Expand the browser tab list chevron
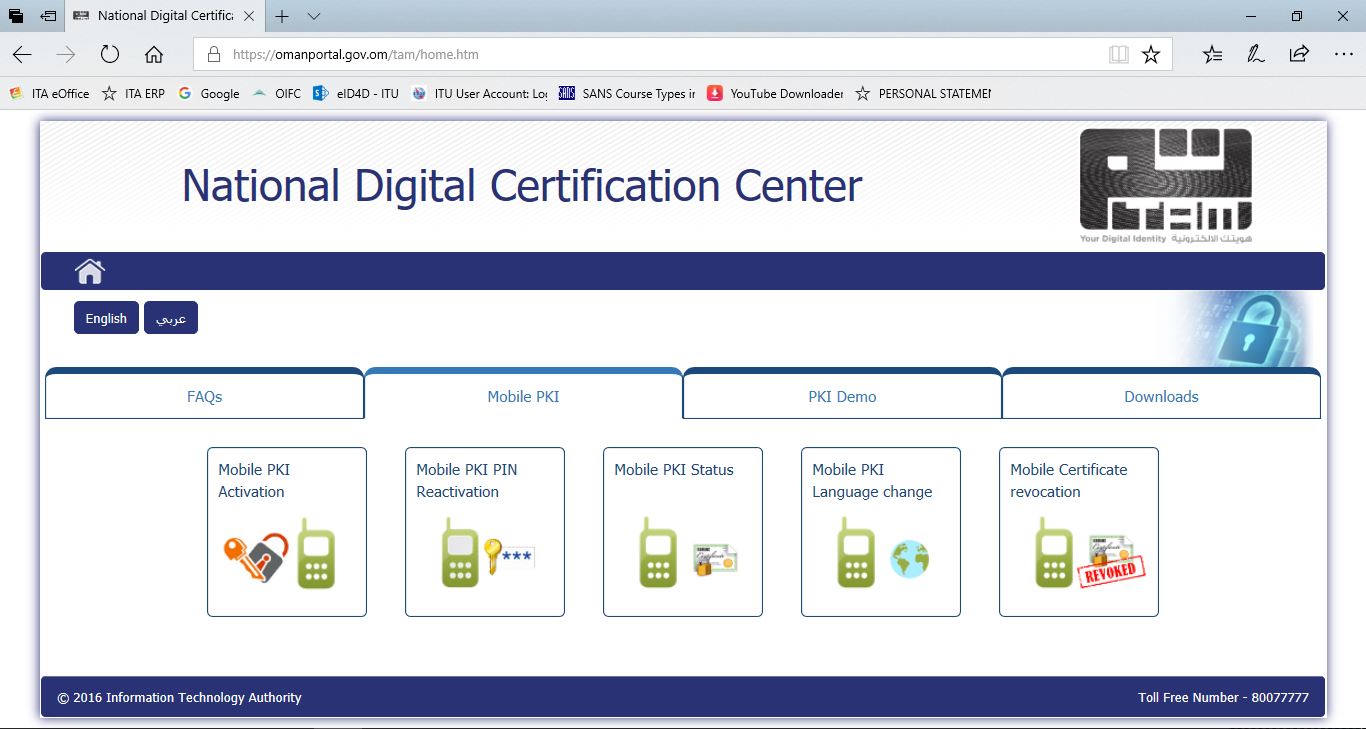Image resolution: width=1366 pixels, height=729 pixels. tap(314, 16)
